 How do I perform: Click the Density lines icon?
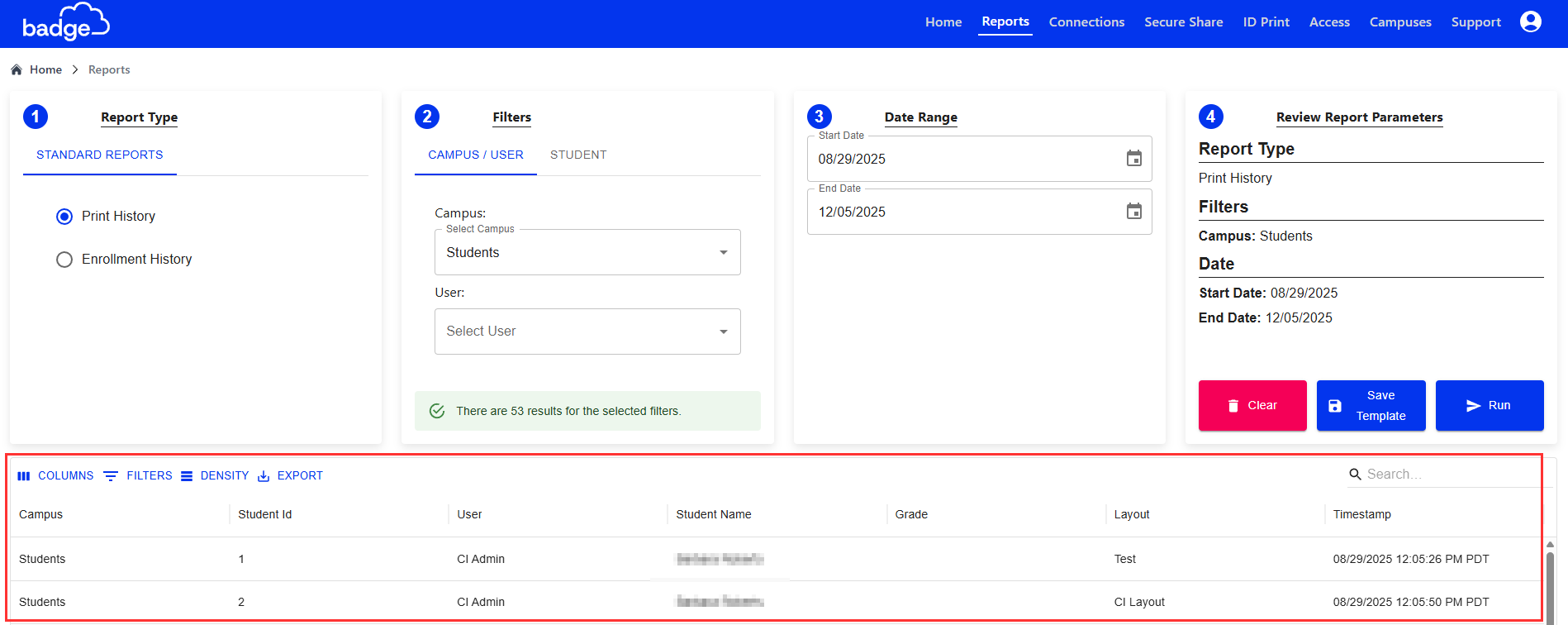[187, 476]
